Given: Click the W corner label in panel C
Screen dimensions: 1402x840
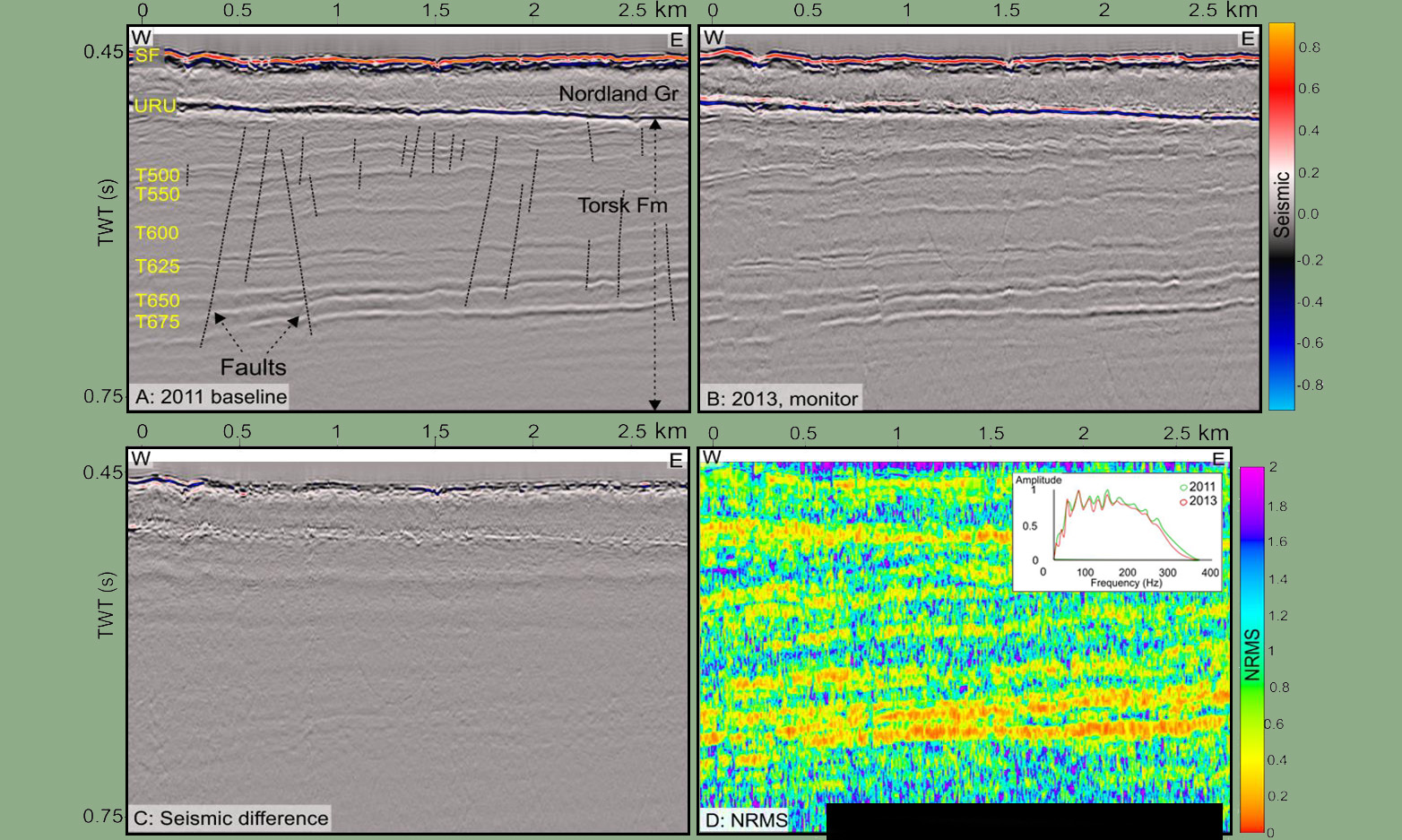Looking at the screenshot, I should [x=141, y=458].
